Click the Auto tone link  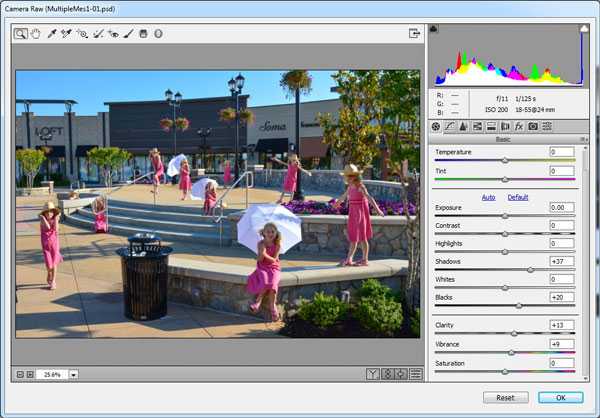pyautogui.click(x=489, y=197)
